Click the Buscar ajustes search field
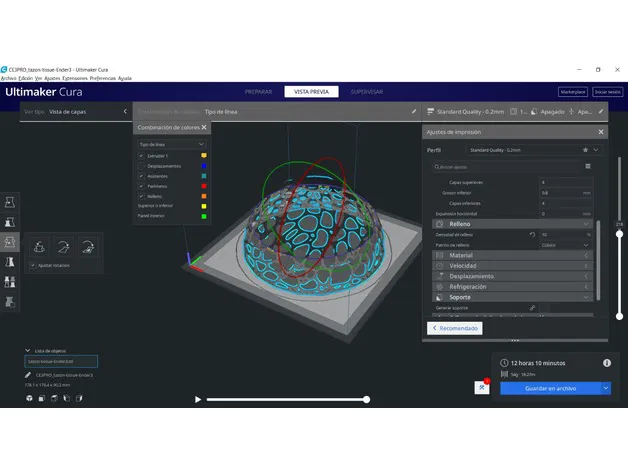628x472 pixels. point(507,167)
